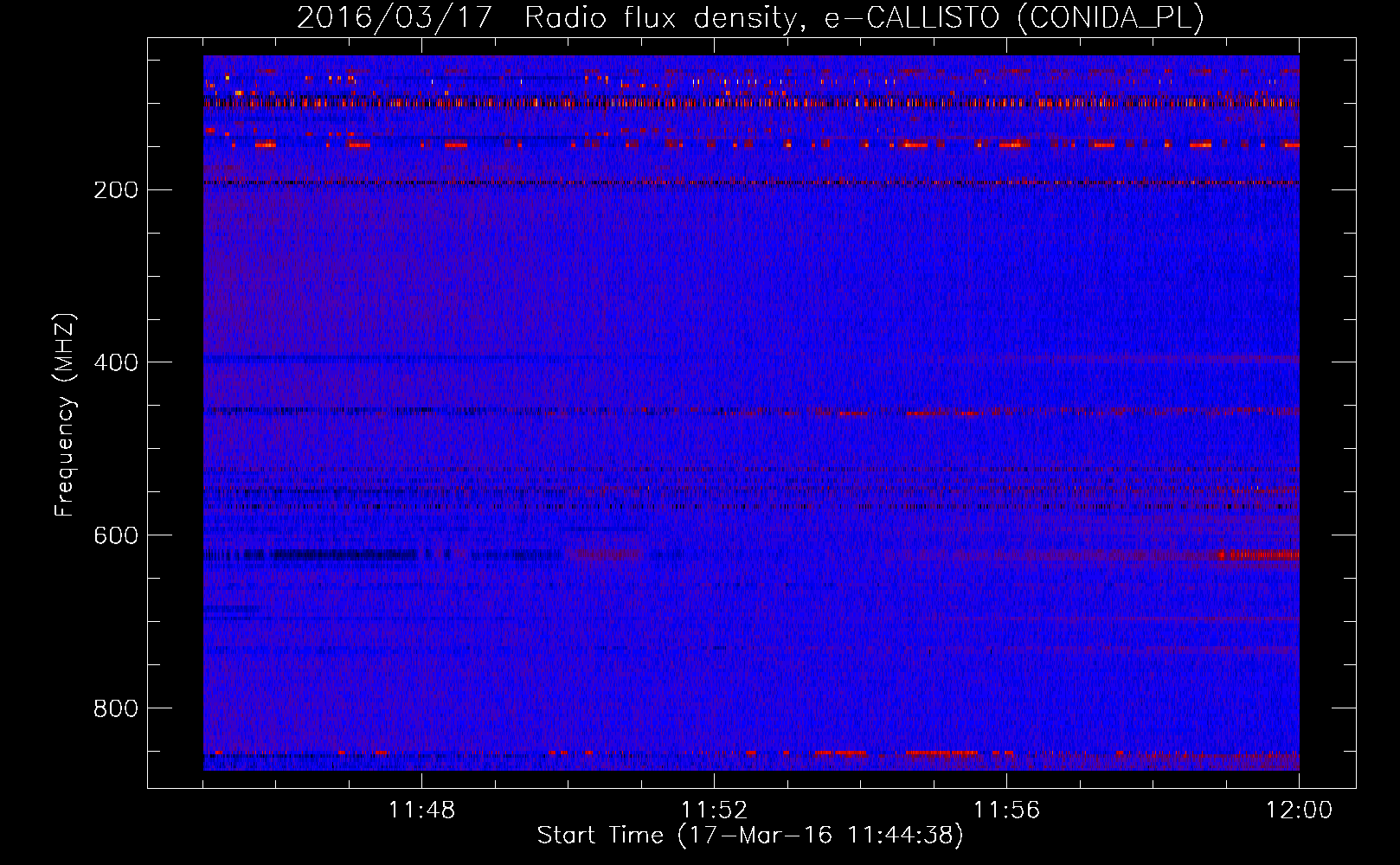This screenshot has width=1400, height=865.
Task: Click the 11:48 time tick label
Action: (x=421, y=811)
